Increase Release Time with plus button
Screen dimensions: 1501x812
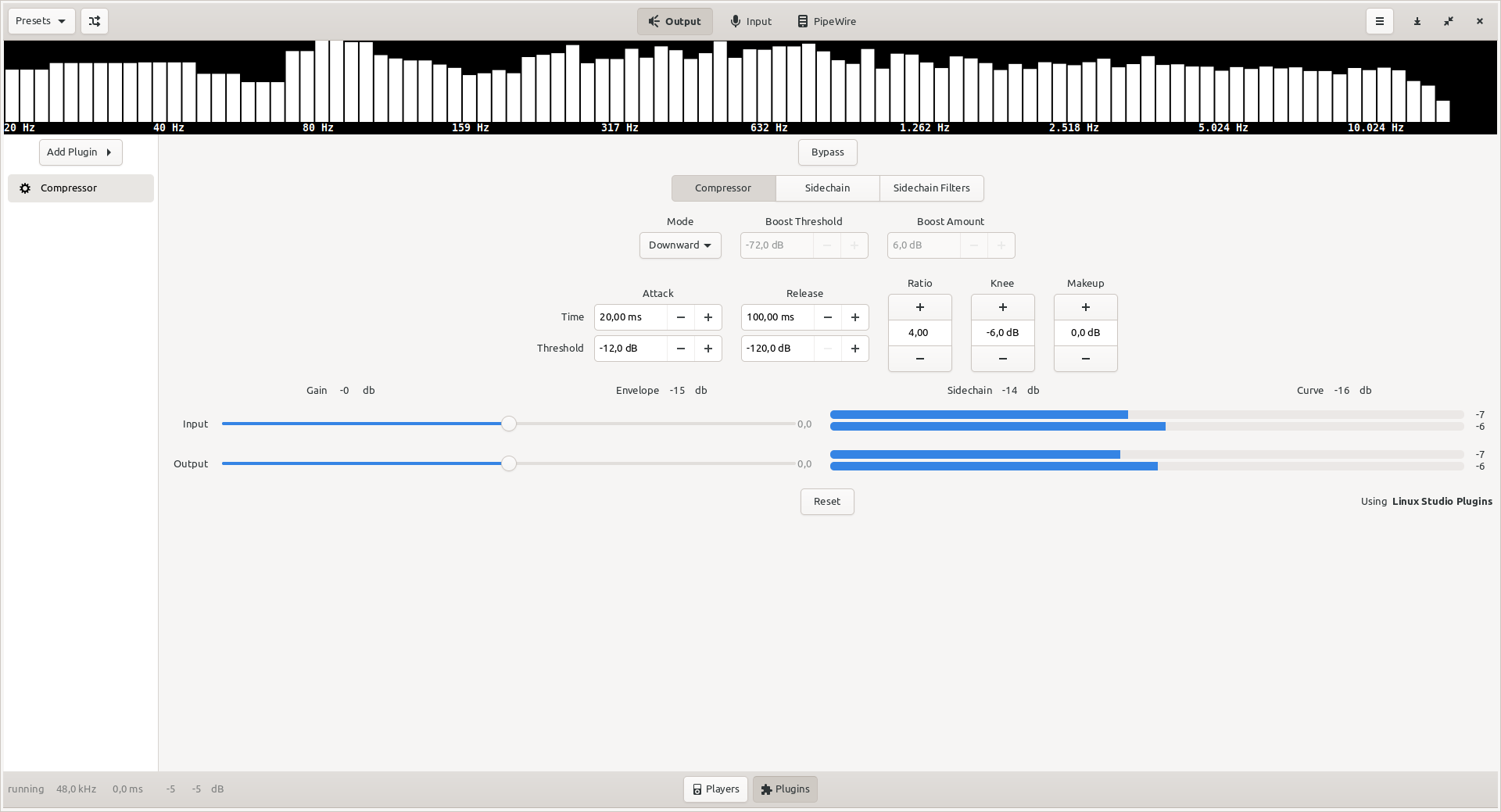coord(855,317)
